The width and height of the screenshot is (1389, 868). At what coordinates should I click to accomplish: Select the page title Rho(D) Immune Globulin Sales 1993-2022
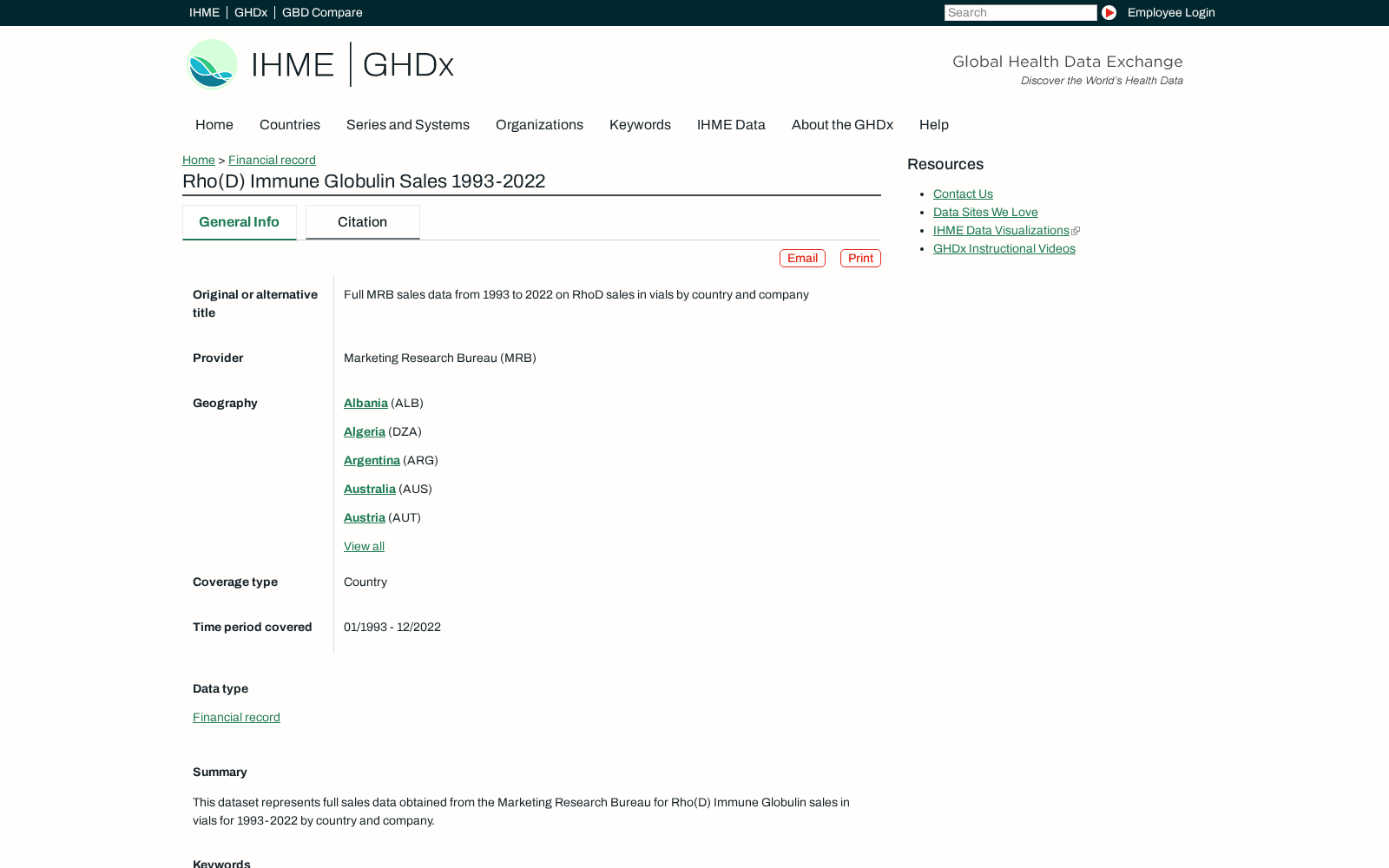364,181
